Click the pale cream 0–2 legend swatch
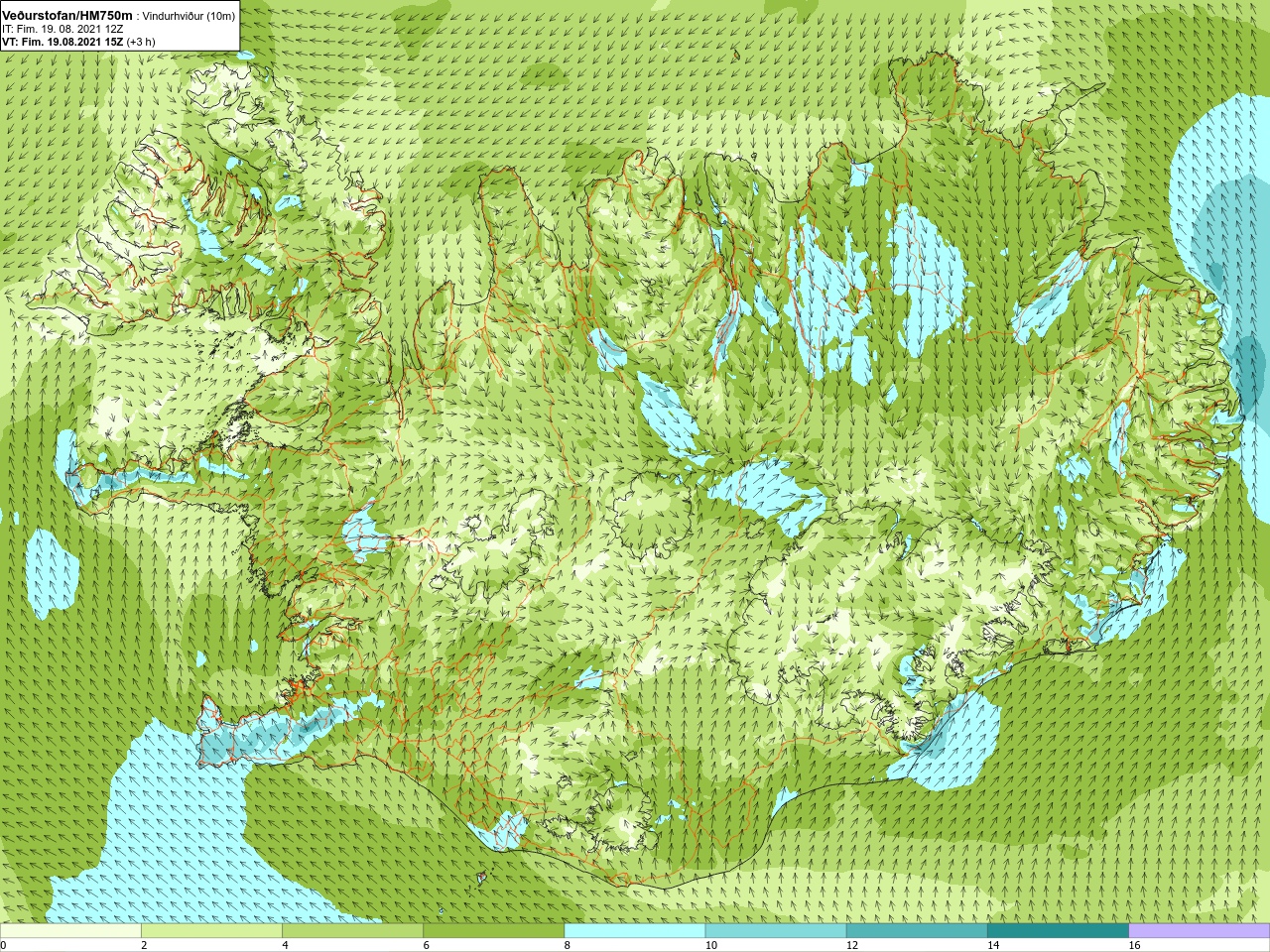This screenshot has height=952, width=1270. [x=70, y=931]
